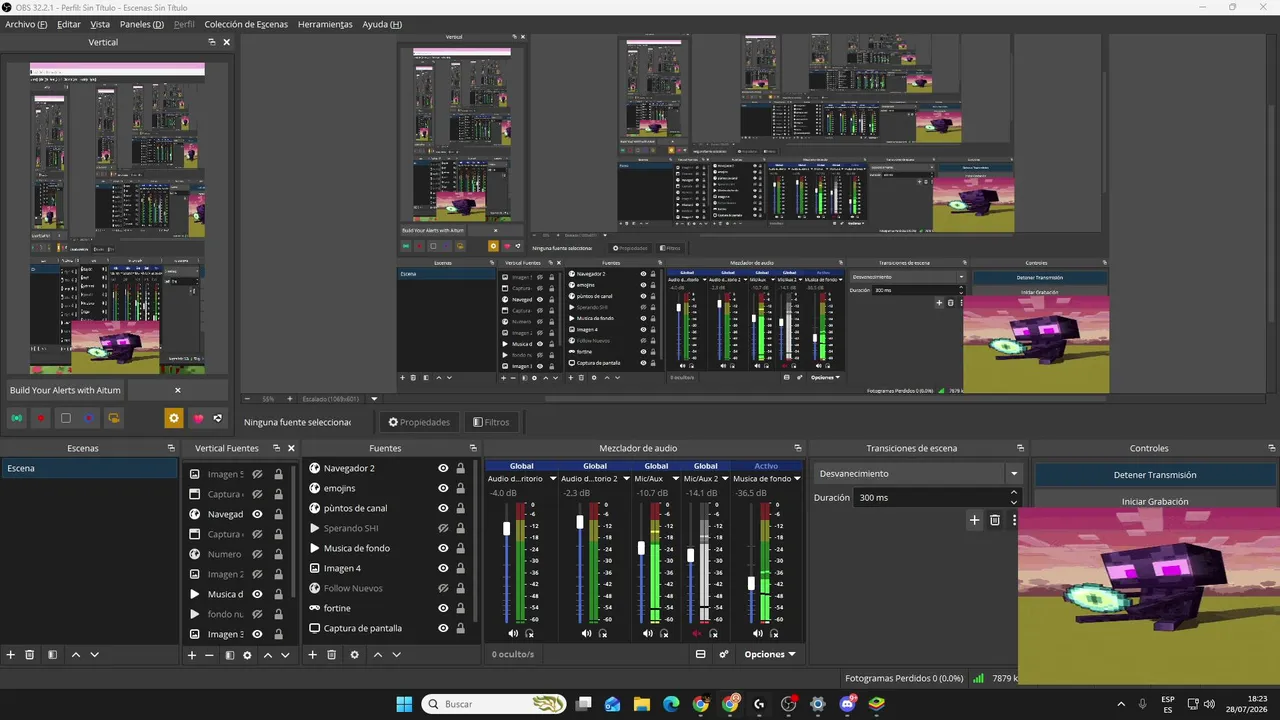Screen dimensions: 1280x720
Task: Open Discord from the taskbar
Action: (x=848, y=704)
